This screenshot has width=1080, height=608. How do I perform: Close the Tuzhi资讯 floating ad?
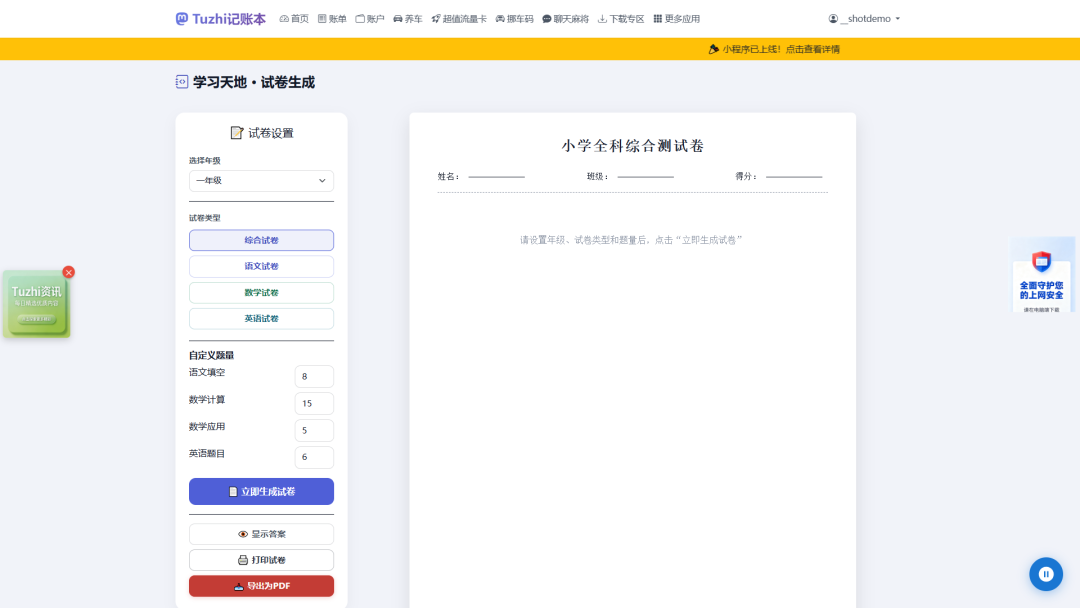68,272
